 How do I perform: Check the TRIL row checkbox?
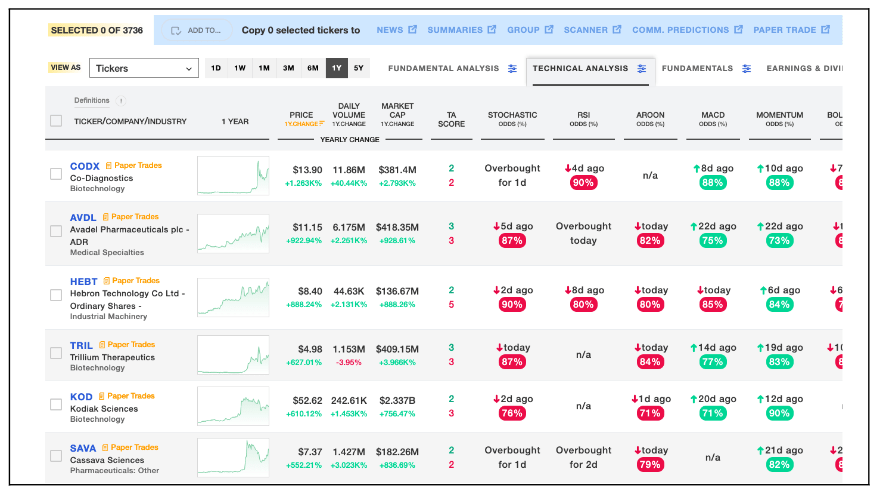(x=56, y=353)
